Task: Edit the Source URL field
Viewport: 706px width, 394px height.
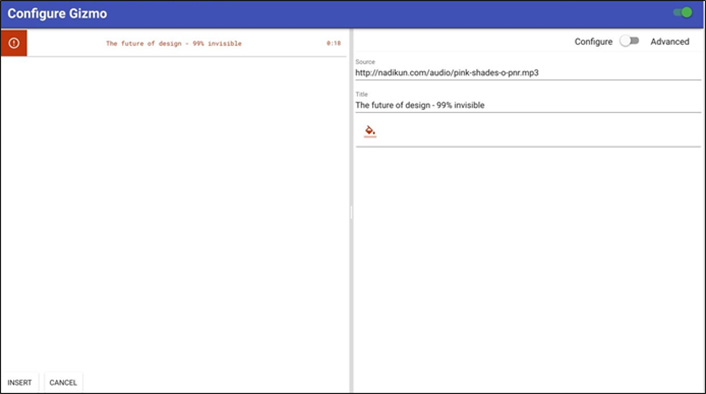Action: [528, 73]
